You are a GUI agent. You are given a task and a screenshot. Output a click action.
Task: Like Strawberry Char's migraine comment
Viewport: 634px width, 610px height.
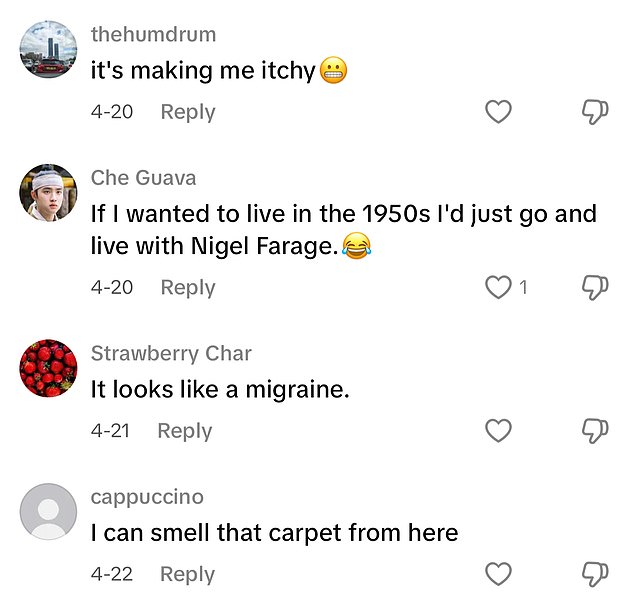(498, 431)
